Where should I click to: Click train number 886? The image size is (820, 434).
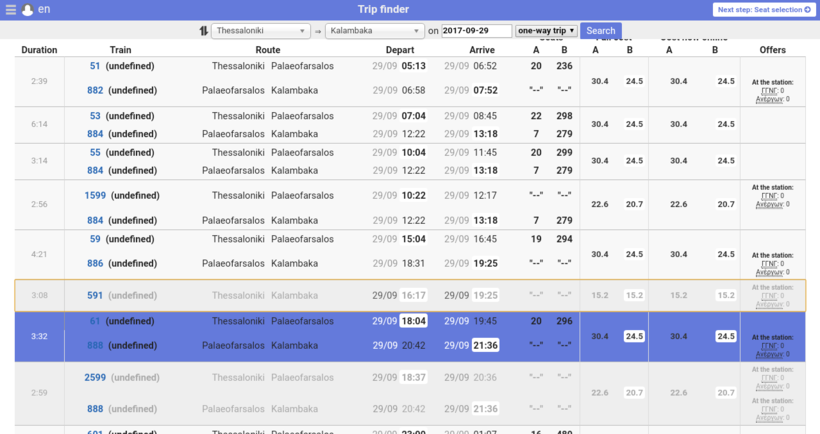point(95,264)
